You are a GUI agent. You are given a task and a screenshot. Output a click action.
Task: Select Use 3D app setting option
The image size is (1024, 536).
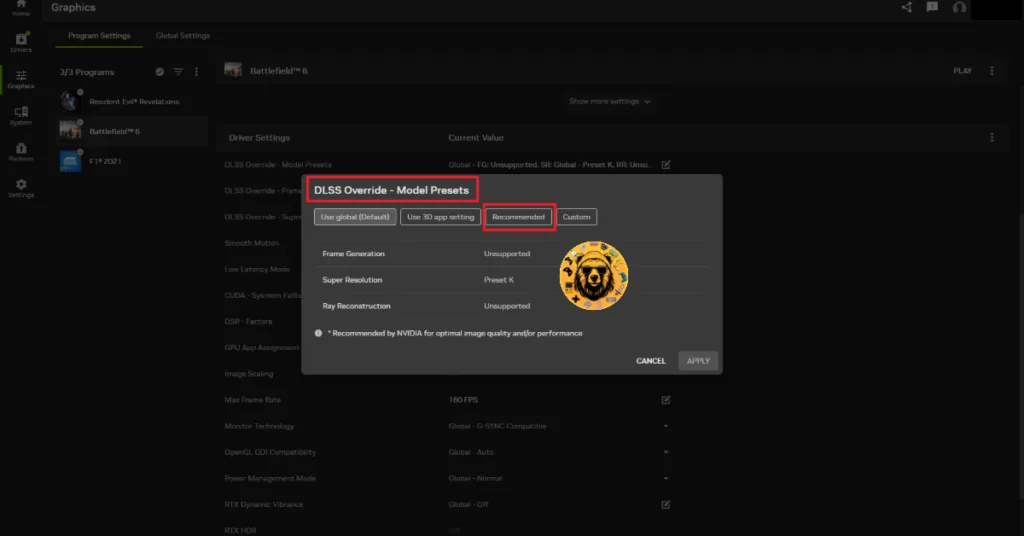440,217
